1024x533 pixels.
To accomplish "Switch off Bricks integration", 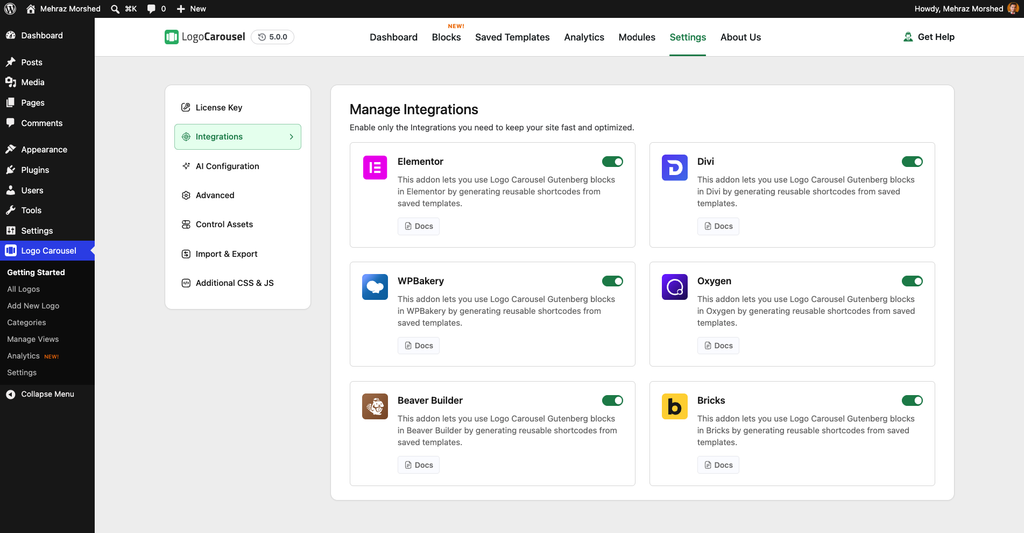I will pos(912,401).
